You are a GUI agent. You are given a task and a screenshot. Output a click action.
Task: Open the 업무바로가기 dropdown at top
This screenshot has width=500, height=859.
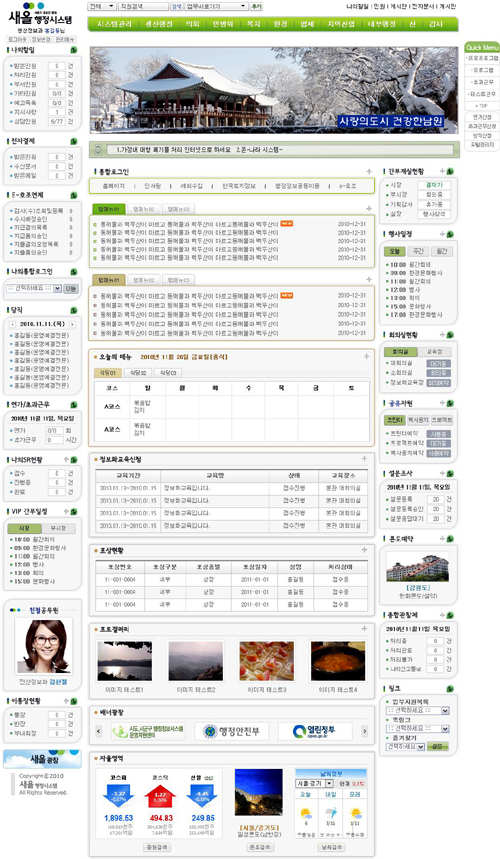[x=216, y=7]
